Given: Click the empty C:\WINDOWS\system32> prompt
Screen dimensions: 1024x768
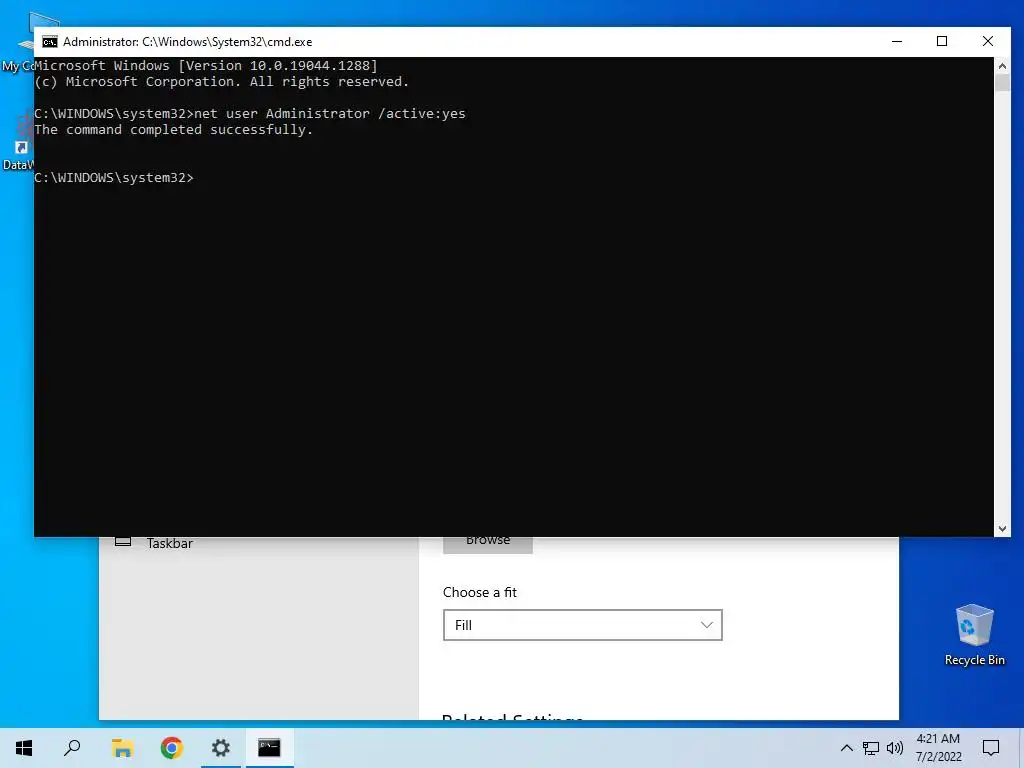Looking at the screenshot, I should point(114,178).
